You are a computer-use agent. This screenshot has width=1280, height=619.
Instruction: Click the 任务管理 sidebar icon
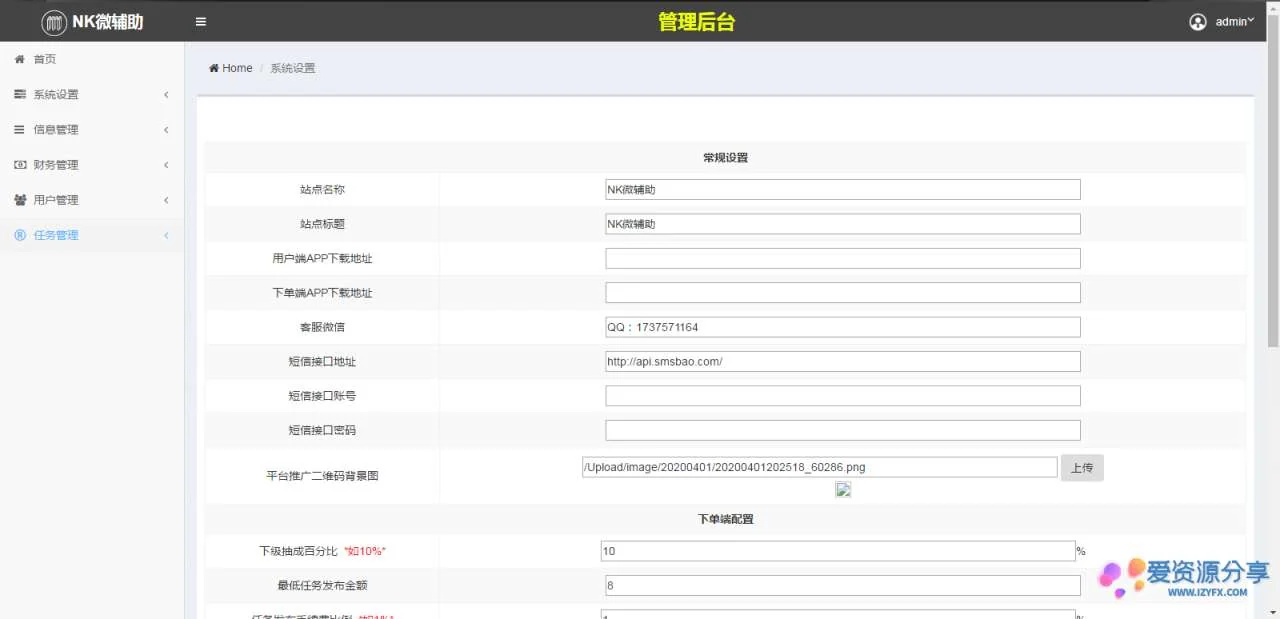coord(19,235)
